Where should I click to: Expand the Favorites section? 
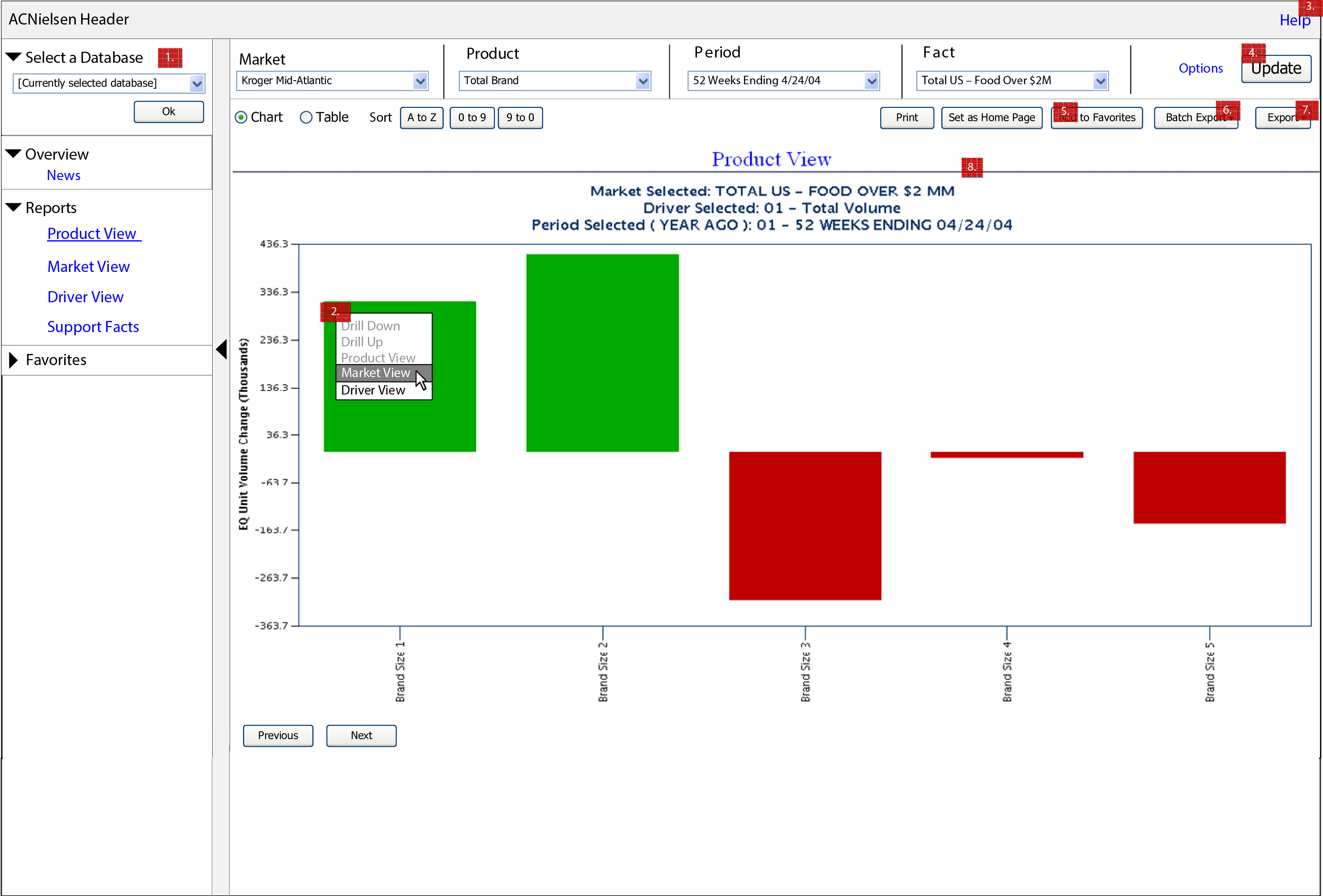point(14,360)
